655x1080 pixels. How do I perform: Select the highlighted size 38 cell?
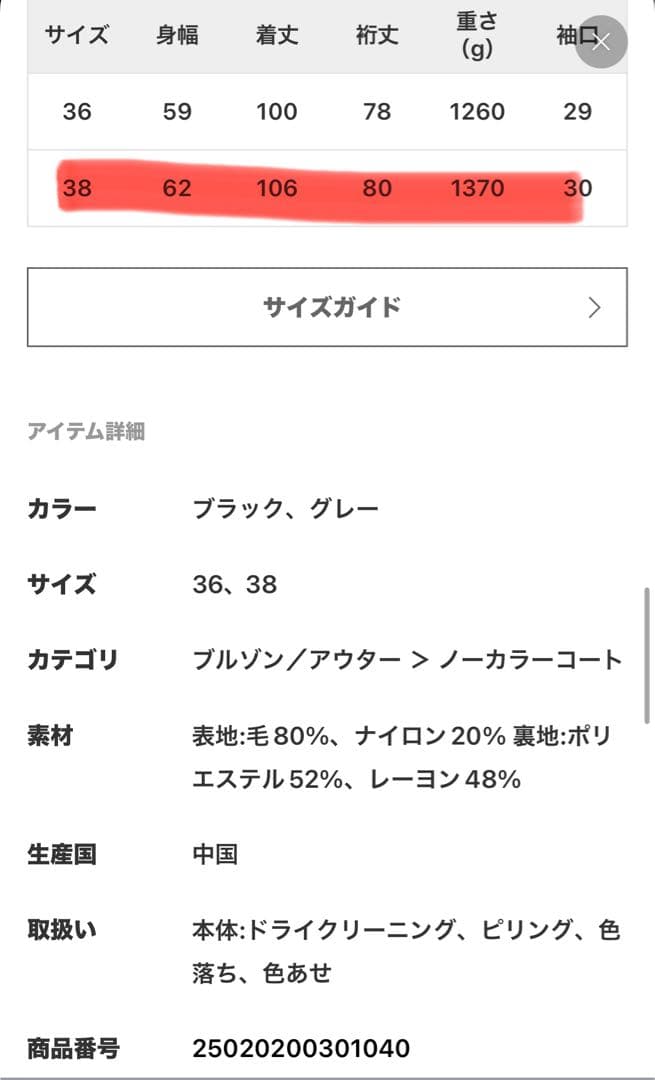click(77, 187)
